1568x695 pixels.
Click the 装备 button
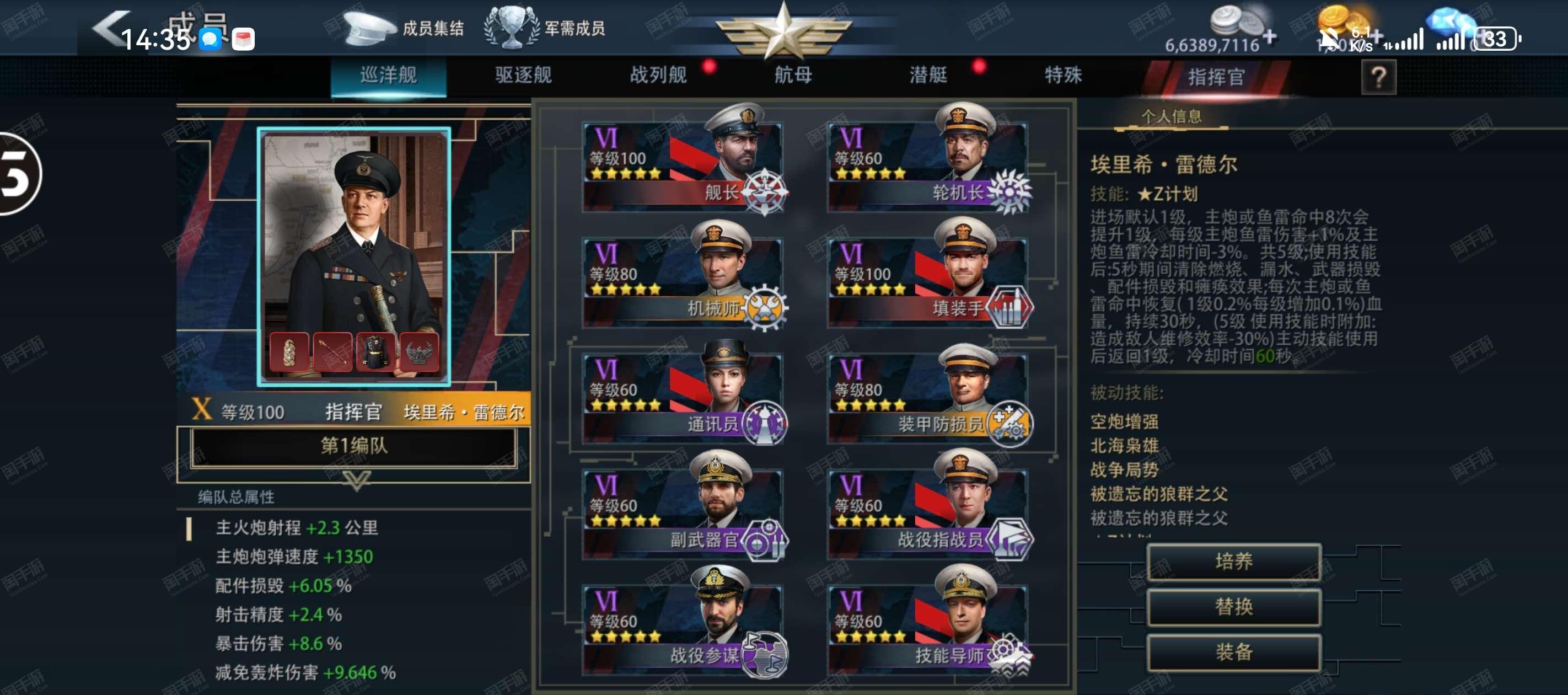click(1233, 652)
